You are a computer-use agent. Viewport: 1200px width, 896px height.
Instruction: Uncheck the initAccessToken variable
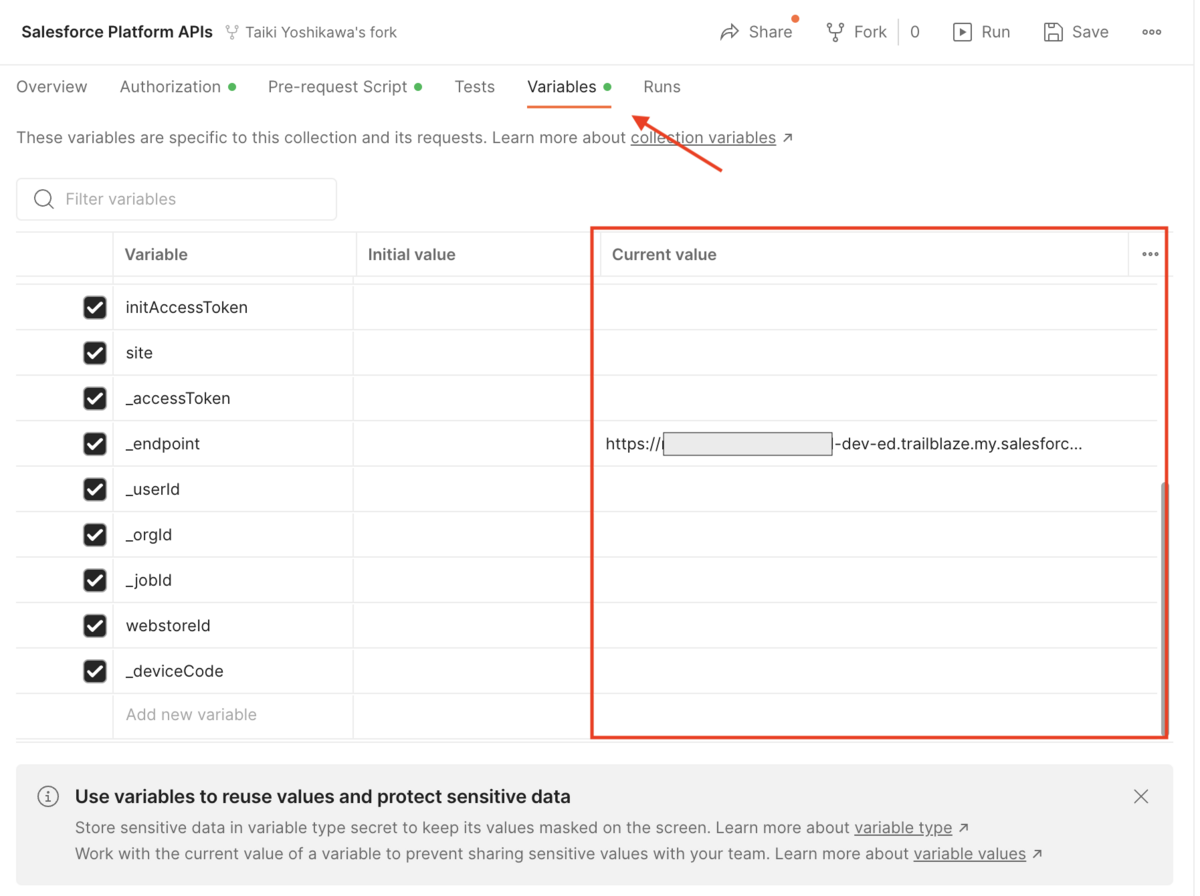pyautogui.click(x=95, y=307)
